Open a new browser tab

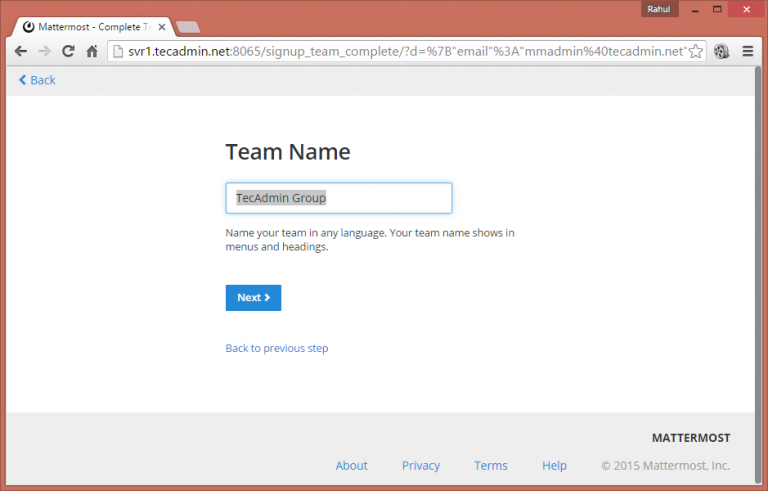point(188,26)
